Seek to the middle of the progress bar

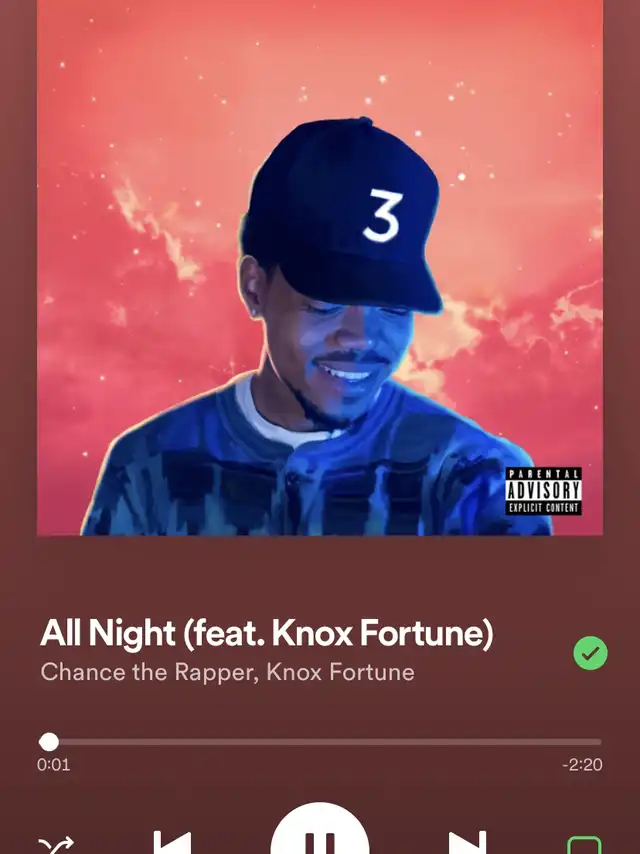point(320,742)
